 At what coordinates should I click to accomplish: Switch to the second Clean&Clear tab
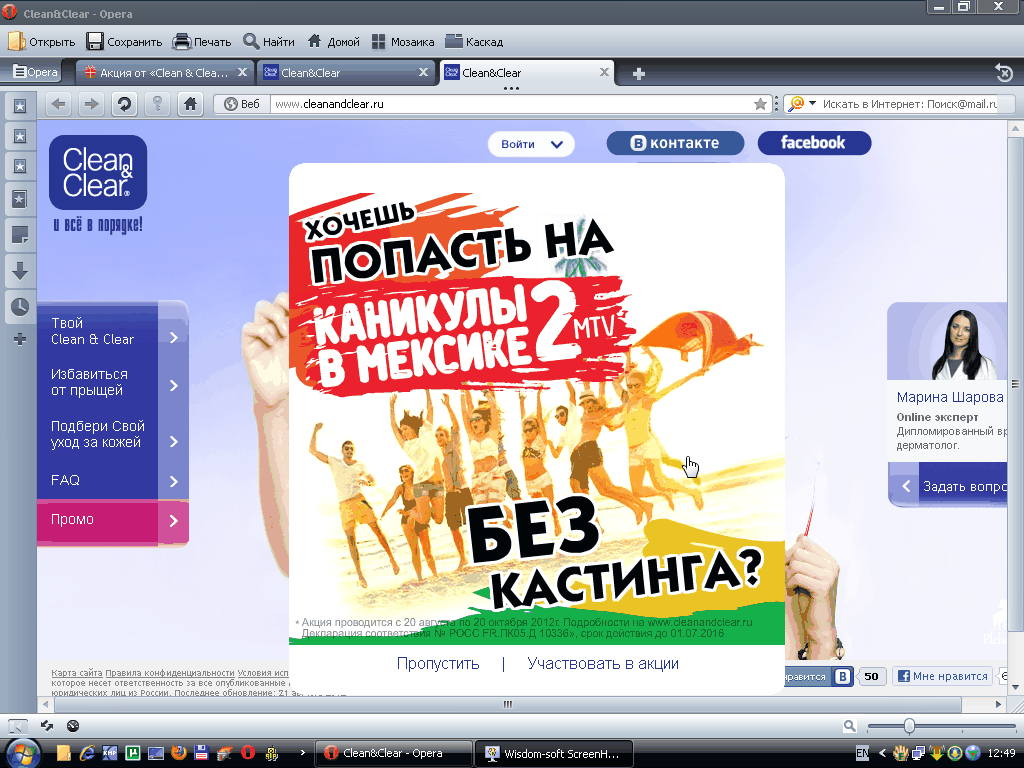coord(346,72)
